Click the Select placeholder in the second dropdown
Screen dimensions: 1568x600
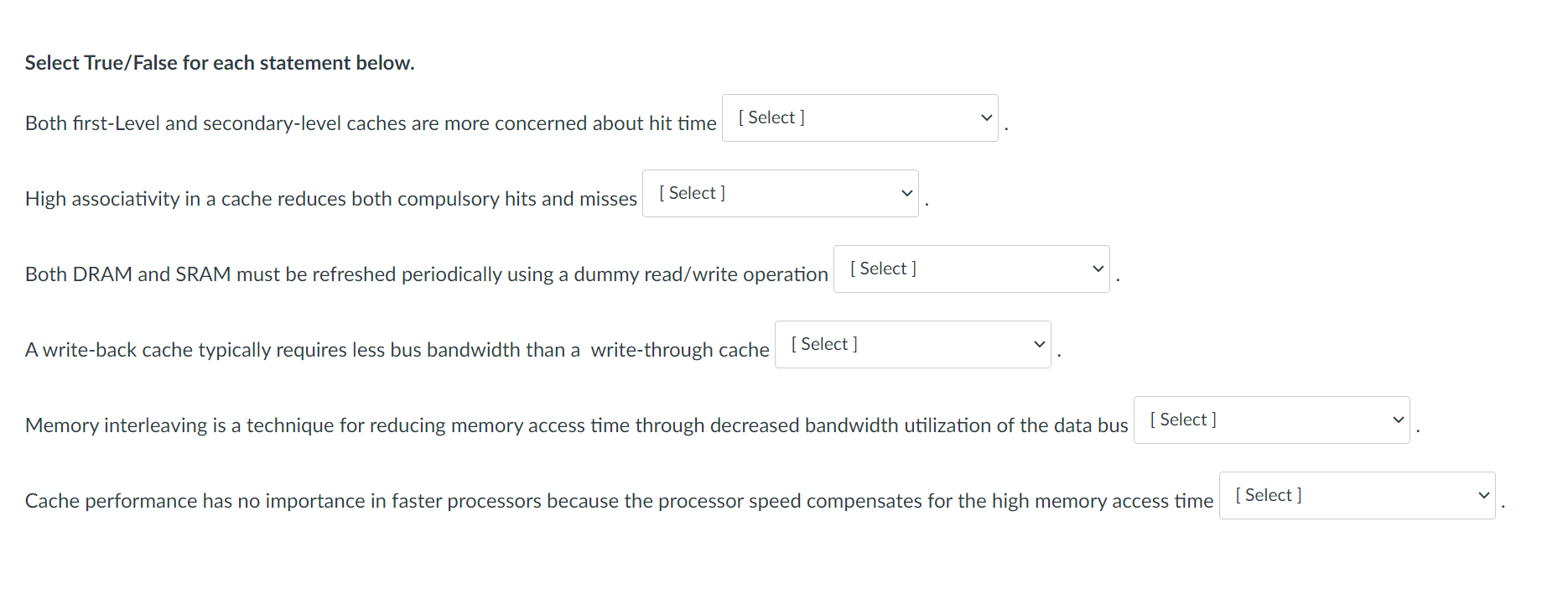tap(691, 193)
